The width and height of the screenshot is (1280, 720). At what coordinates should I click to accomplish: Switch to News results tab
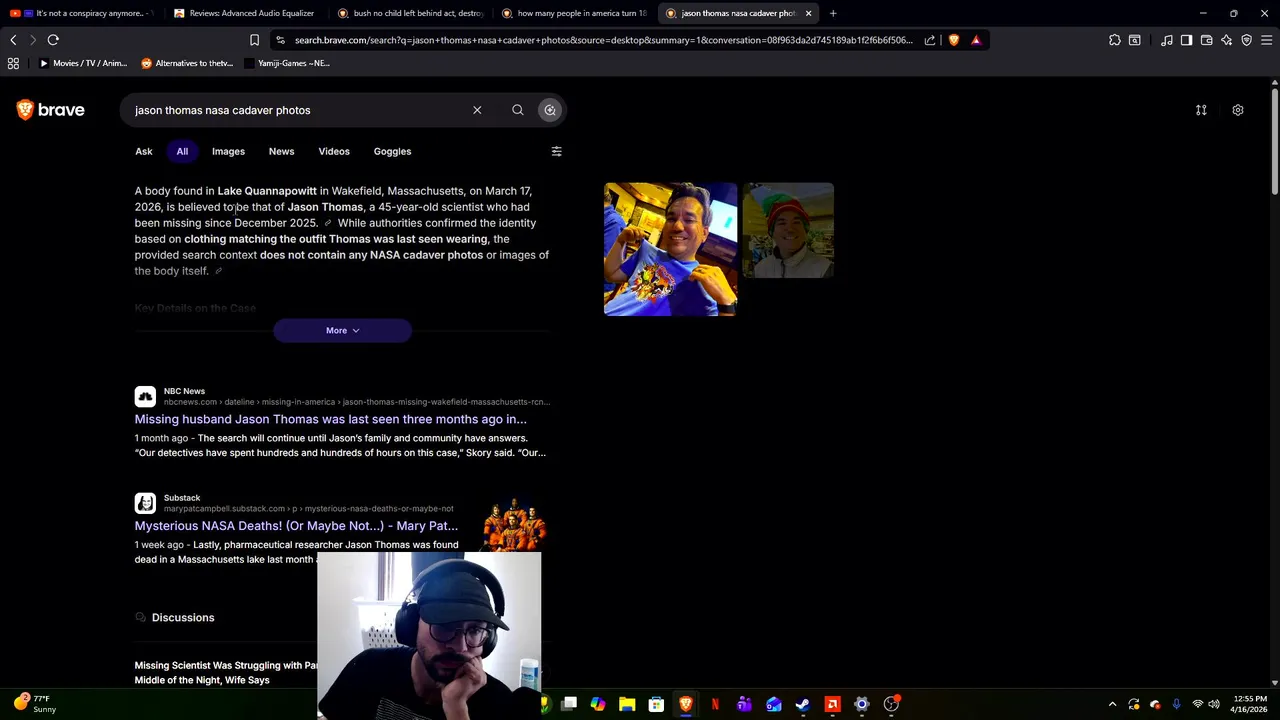point(281,151)
